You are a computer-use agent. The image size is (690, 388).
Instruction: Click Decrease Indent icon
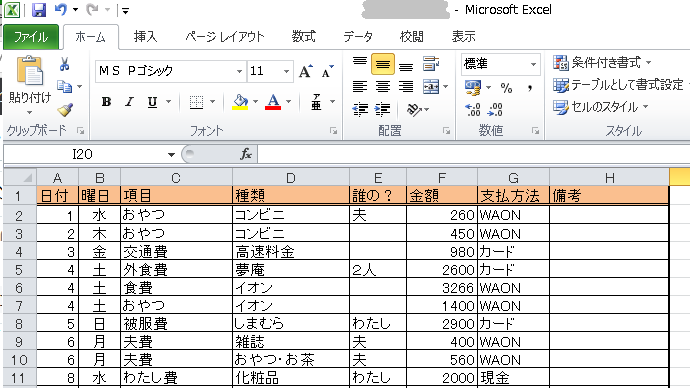point(360,109)
